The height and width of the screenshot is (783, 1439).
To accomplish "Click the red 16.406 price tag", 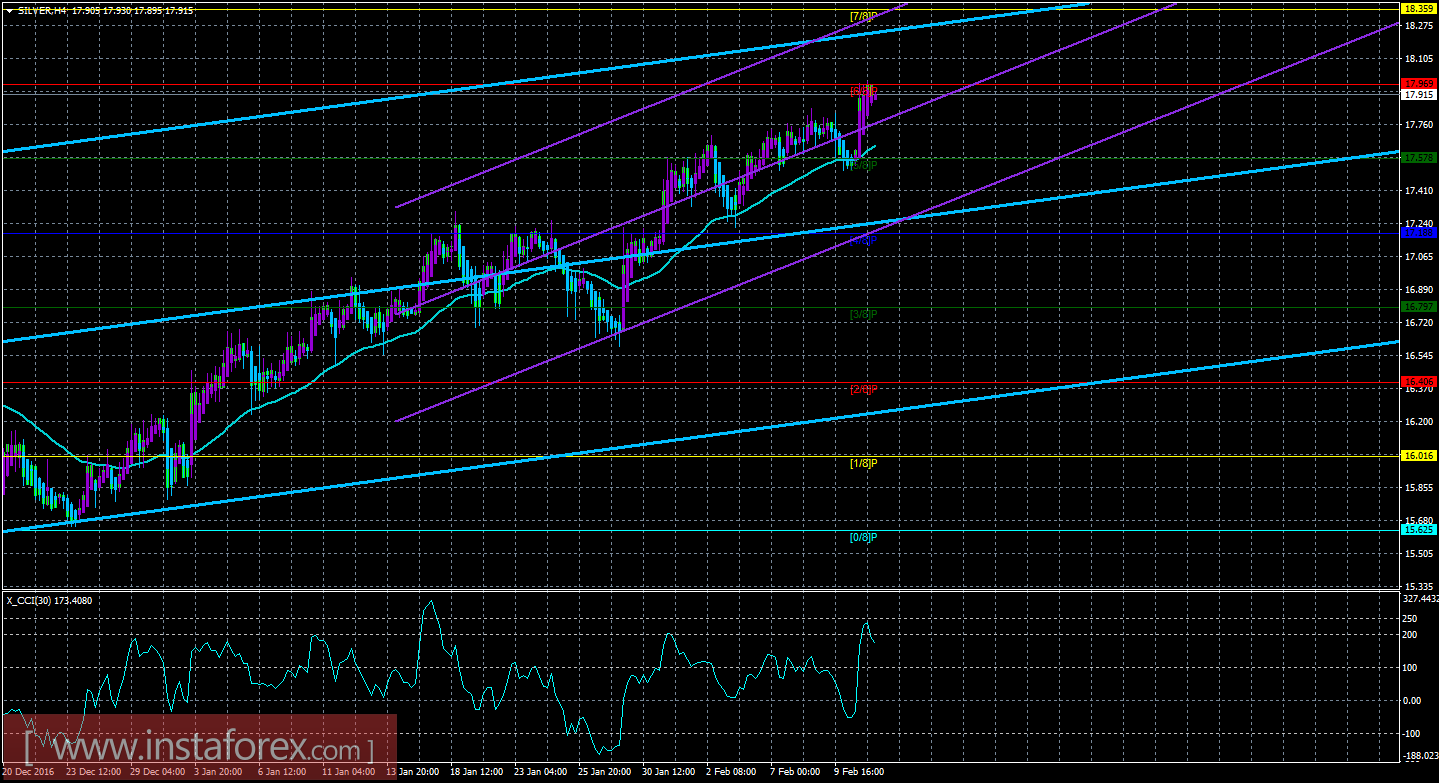I will point(1419,381).
